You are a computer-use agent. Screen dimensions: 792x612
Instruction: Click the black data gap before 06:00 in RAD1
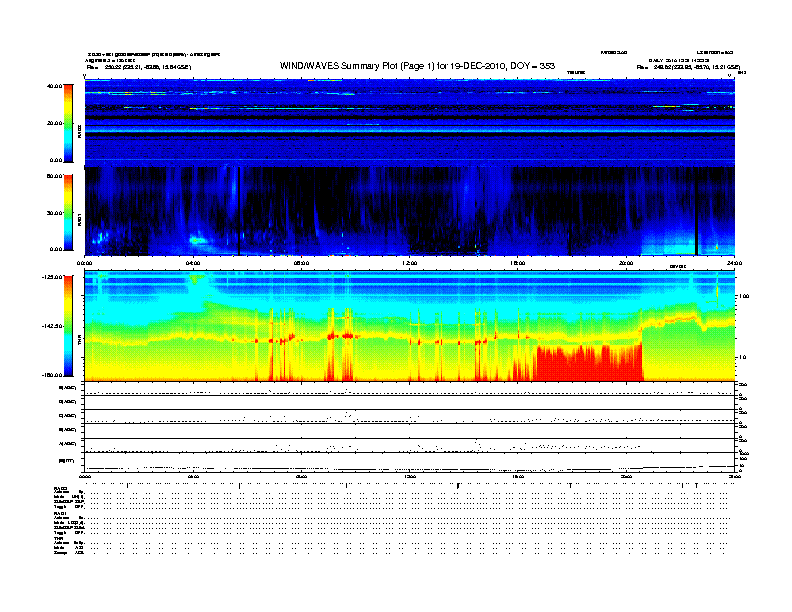pyautogui.click(x=239, y=211)
